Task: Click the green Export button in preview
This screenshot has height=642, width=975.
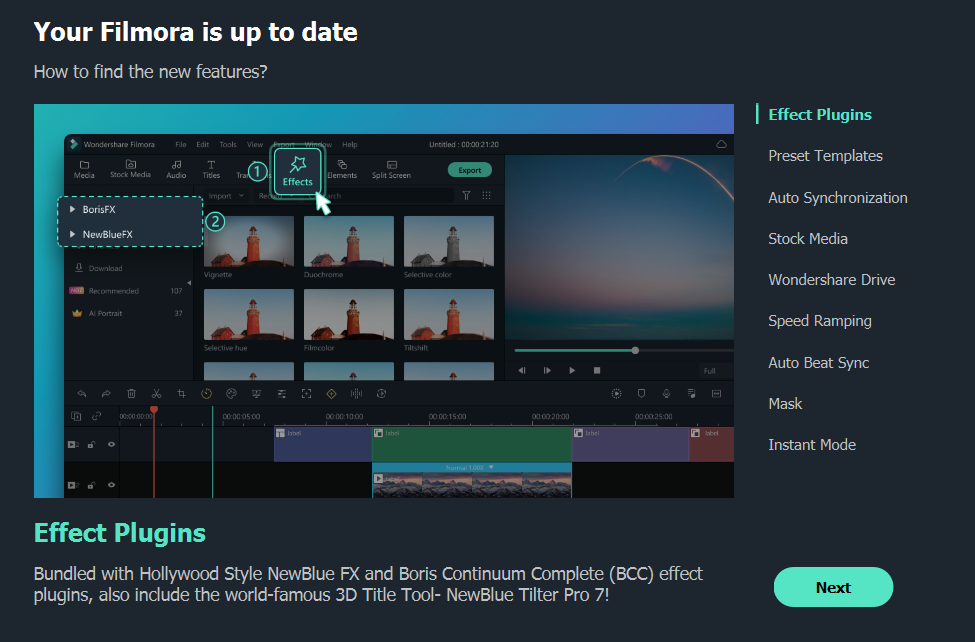Action: 469,170
